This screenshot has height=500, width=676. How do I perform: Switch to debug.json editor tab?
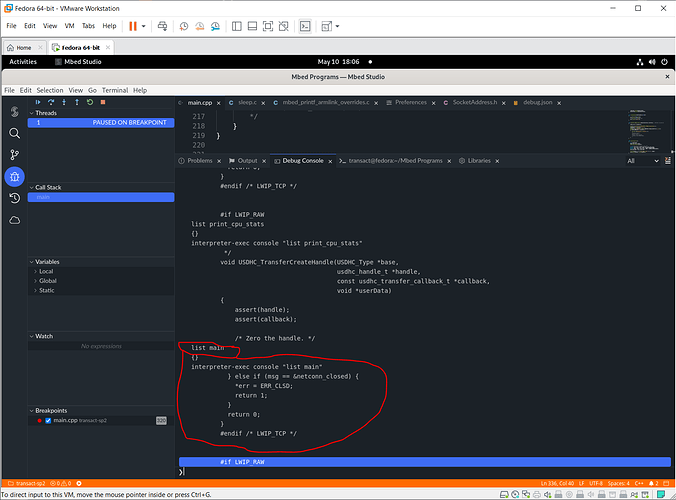tap(537, 103)
